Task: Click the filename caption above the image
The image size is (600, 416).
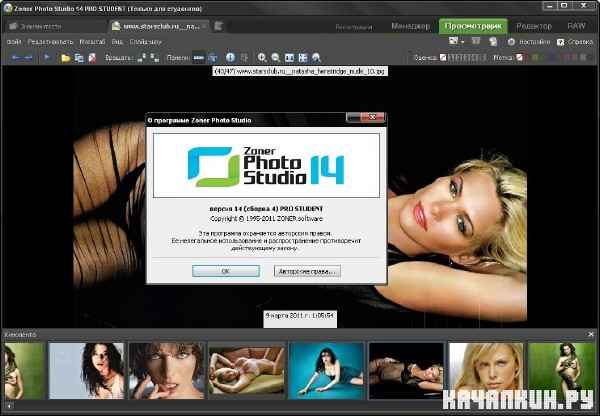Action: click(x=300, y=71)
